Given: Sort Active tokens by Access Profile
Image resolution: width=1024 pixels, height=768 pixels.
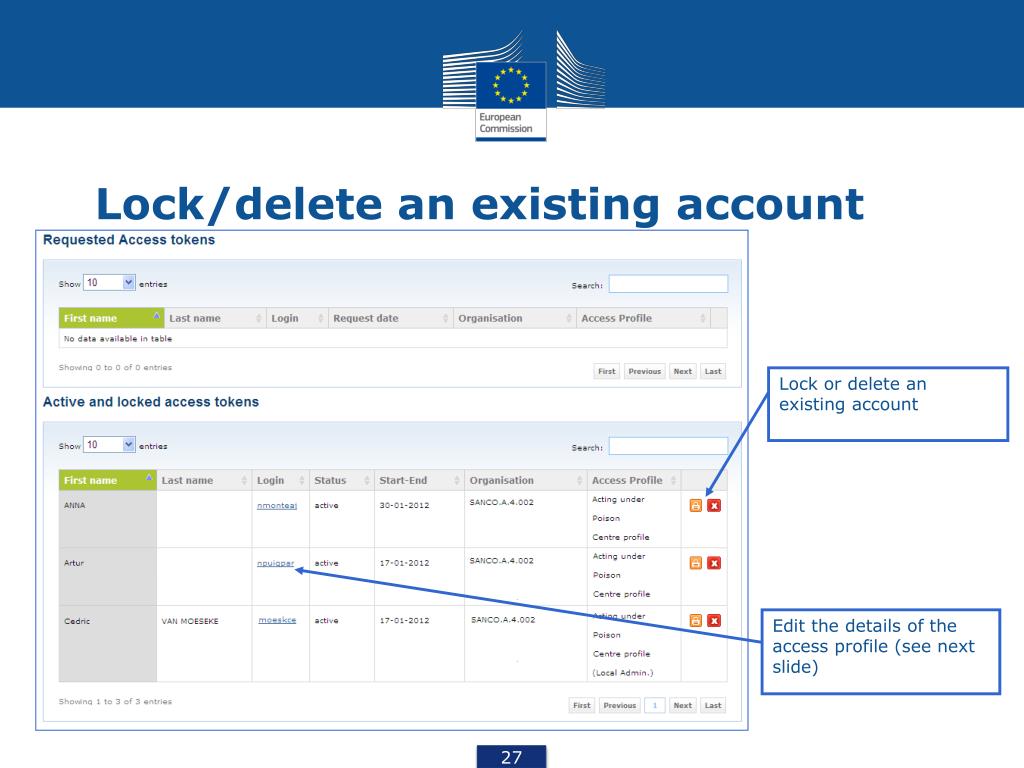Looking at the screenshot, I should coord(634,480).
